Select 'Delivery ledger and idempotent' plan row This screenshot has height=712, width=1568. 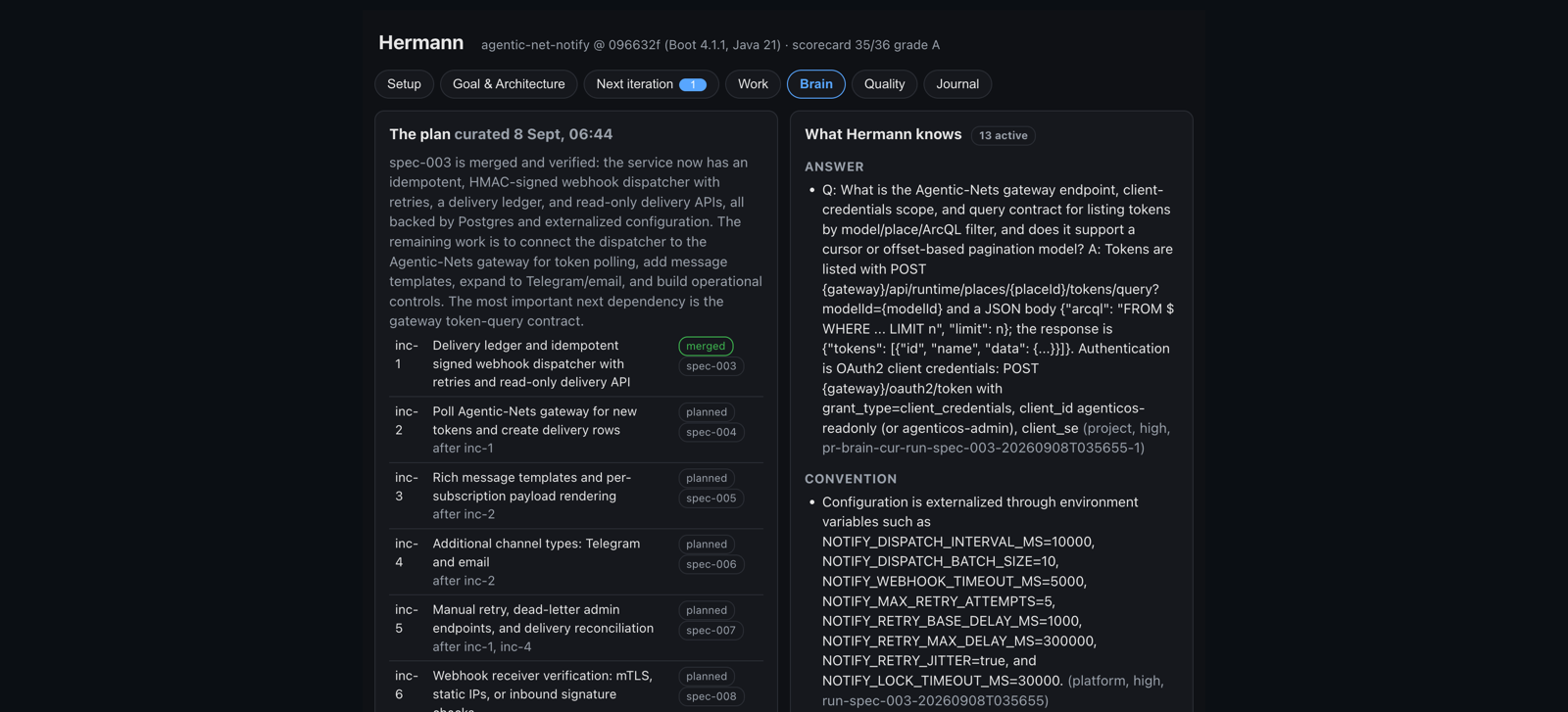click(576, 363)
